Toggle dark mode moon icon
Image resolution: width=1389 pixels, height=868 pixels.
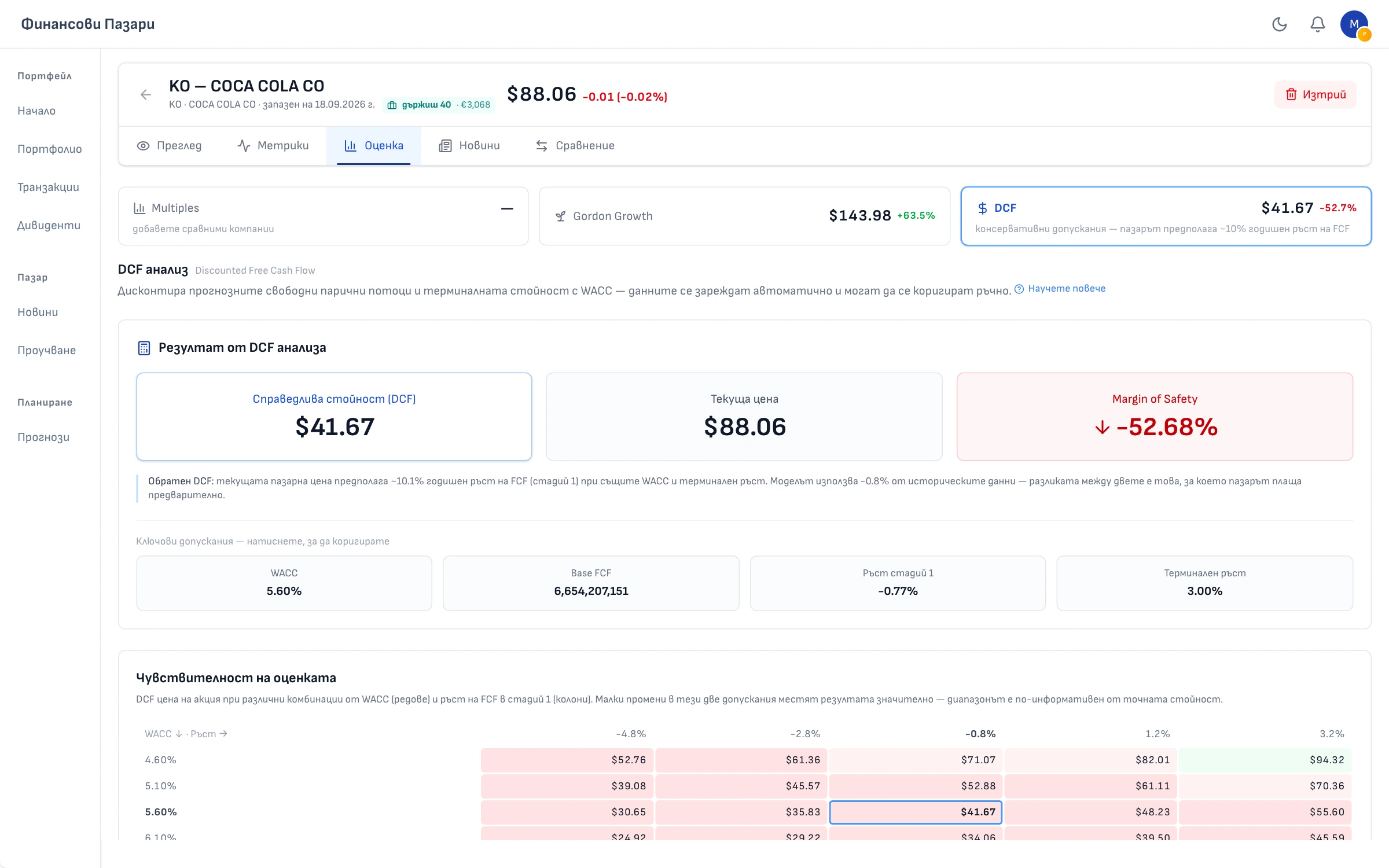pyautogui.click(x=1280, y=24)
